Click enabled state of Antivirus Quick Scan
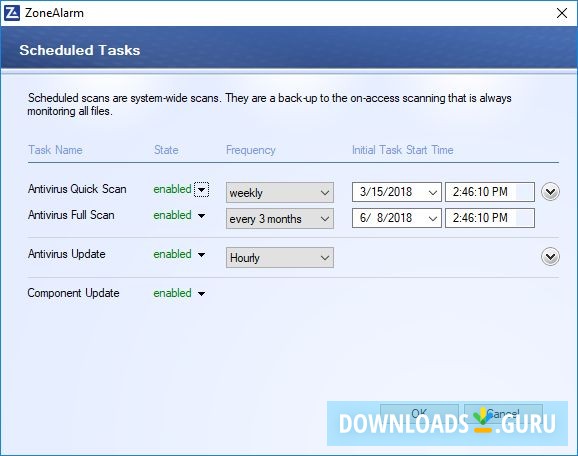This screenshot has height=456, width=578. pos(172,189)
